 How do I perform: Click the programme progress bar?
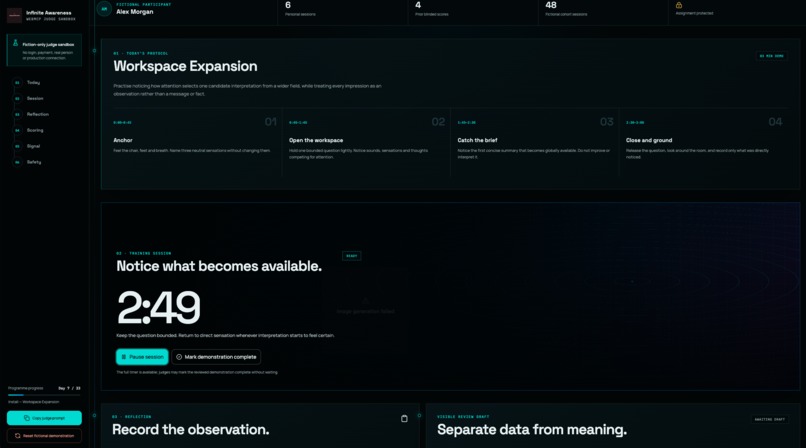pos(44,395)
